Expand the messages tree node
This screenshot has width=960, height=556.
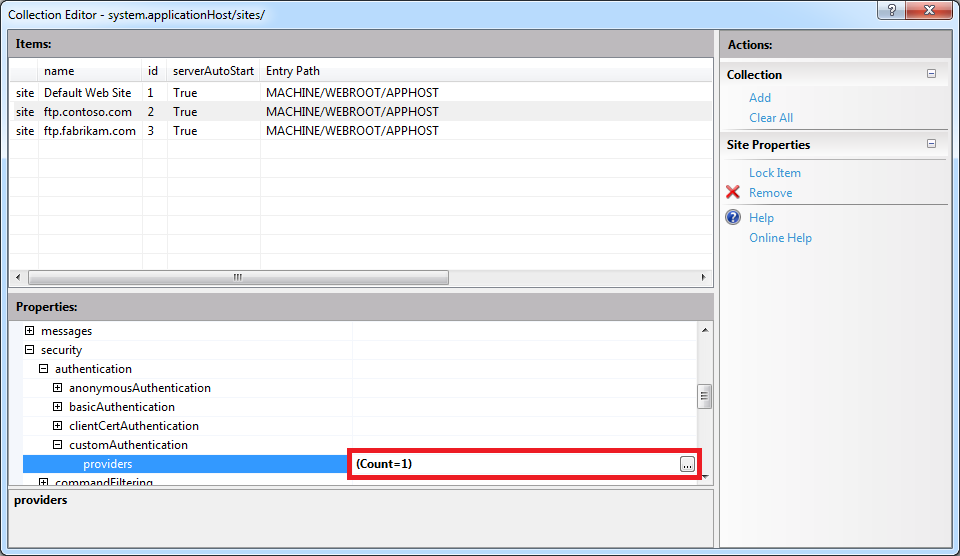(x=30, y=331)
